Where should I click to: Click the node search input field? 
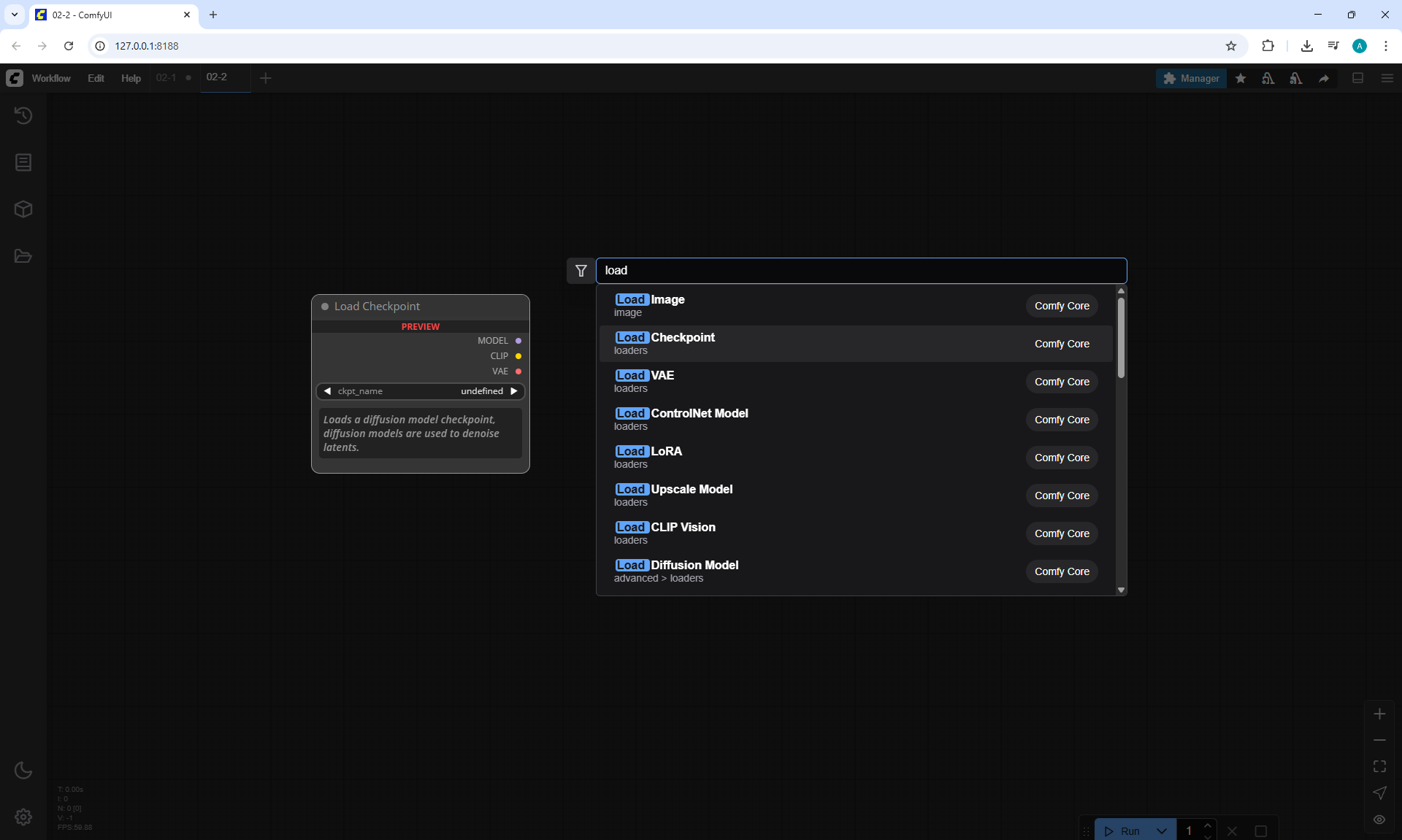click(x=861, y=271)
